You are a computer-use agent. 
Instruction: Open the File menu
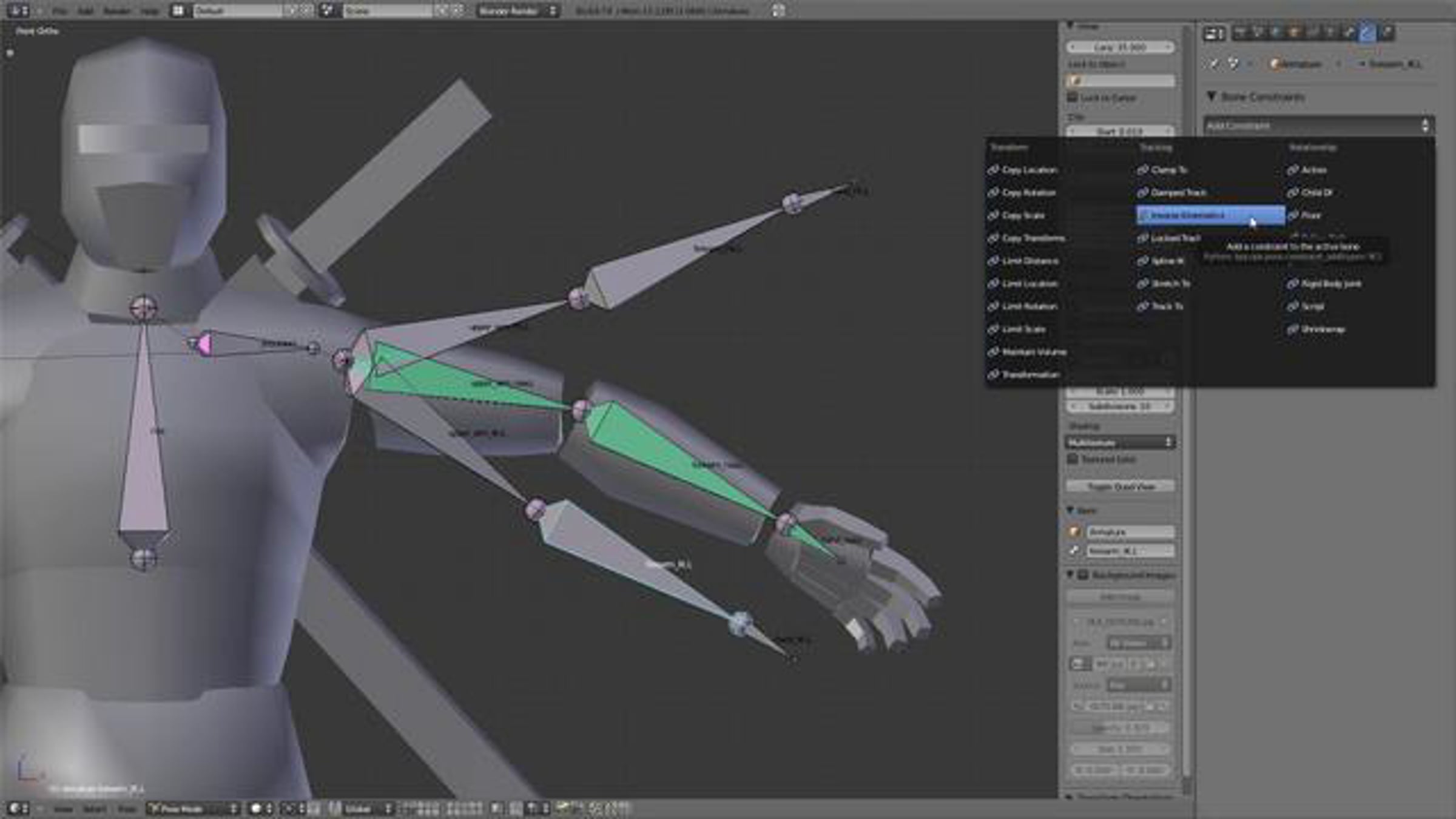click(59, 11)
